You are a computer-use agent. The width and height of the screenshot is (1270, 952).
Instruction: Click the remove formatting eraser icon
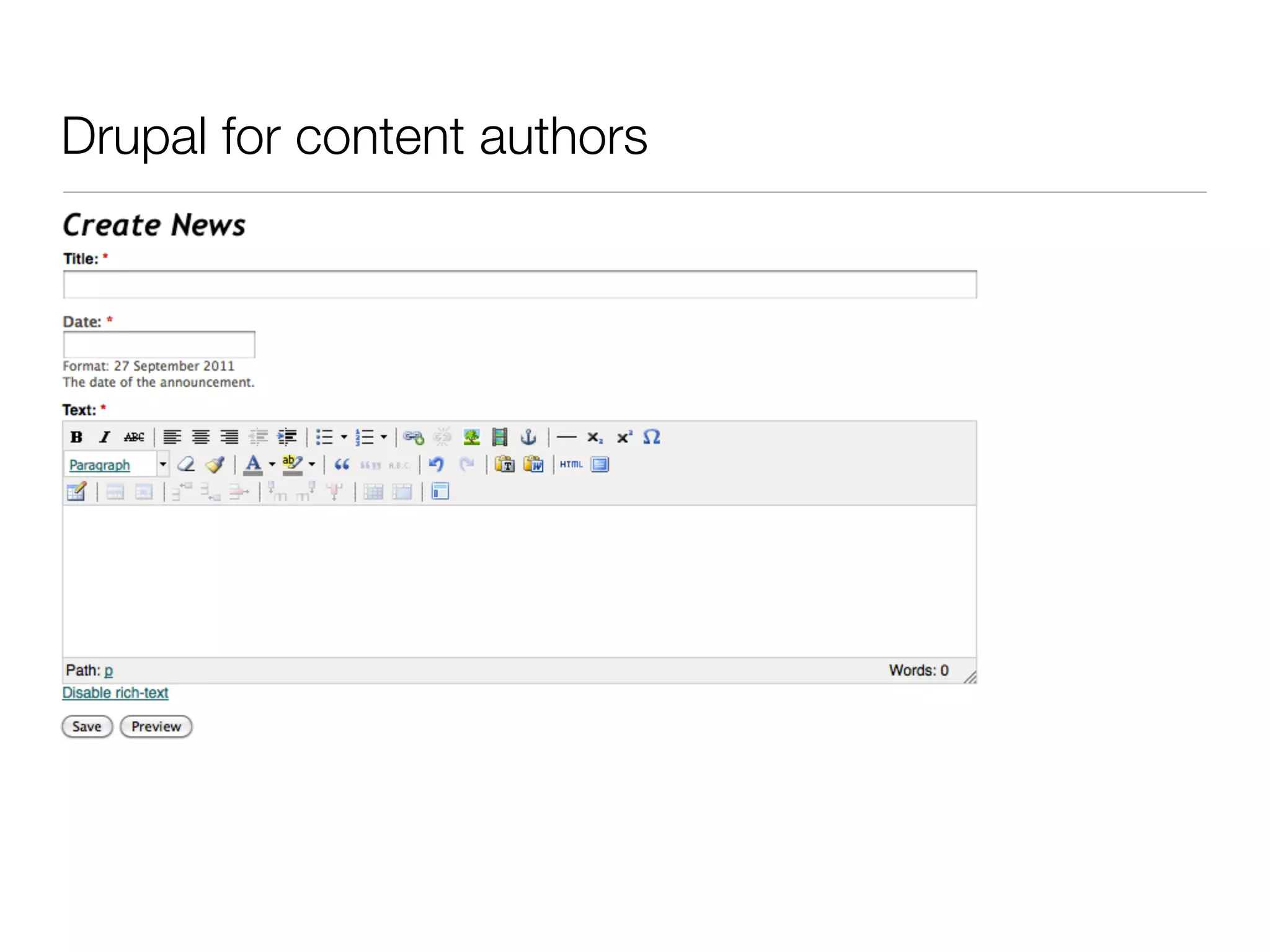pos(186,464)
